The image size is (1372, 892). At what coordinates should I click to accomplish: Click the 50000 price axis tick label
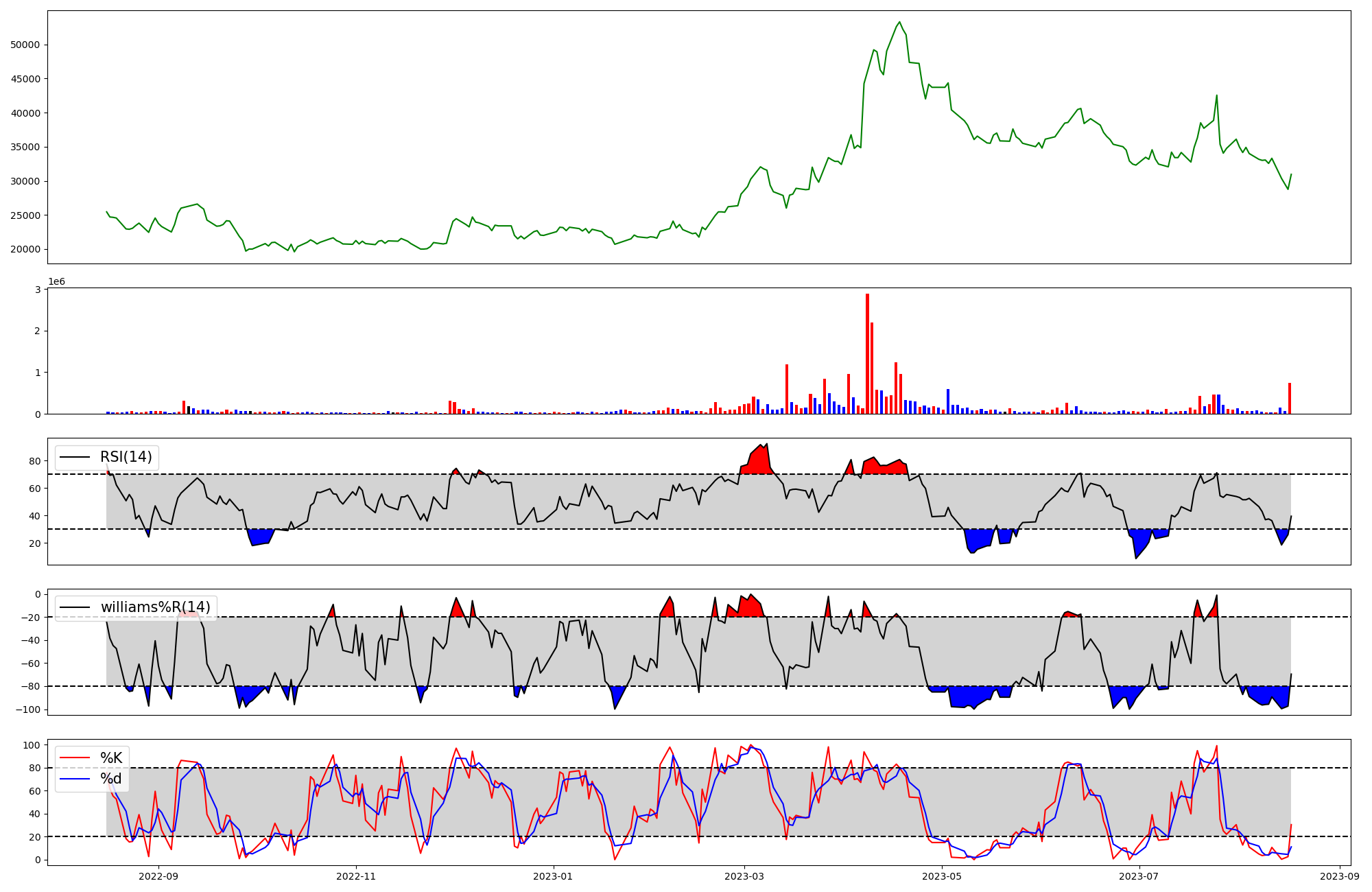coord(25,45)
